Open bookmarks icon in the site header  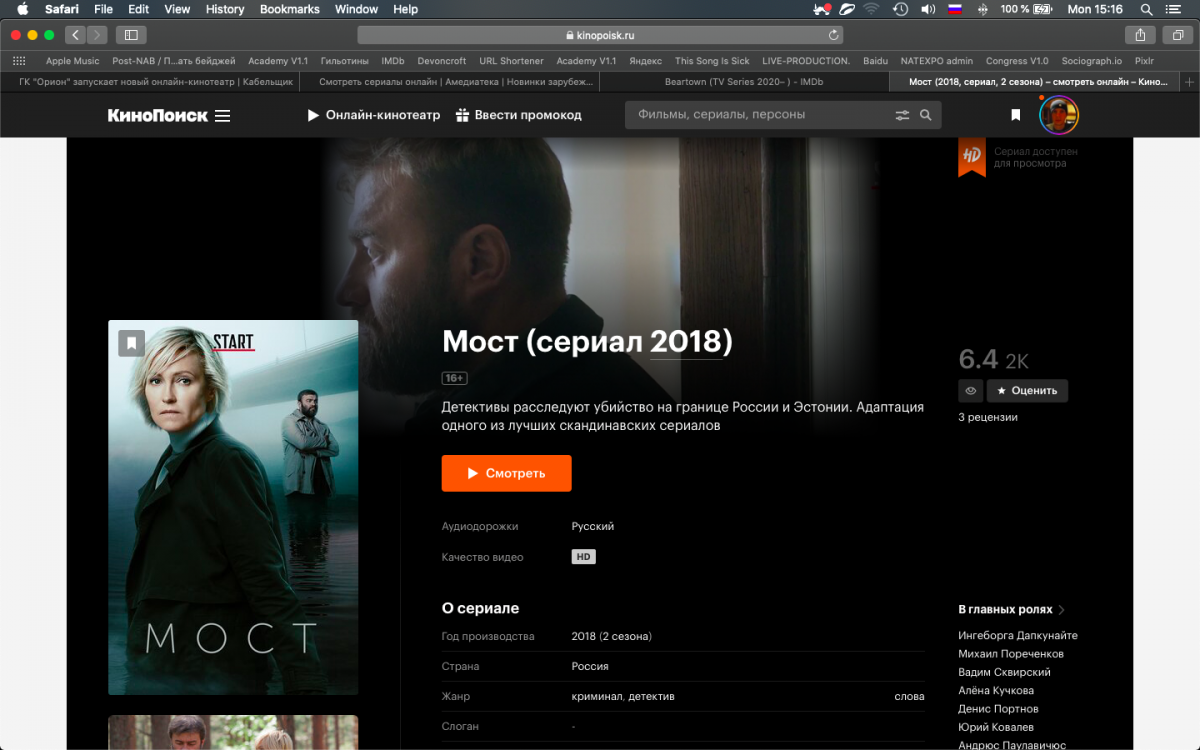pyautogui.click(x=1015, y=115)
